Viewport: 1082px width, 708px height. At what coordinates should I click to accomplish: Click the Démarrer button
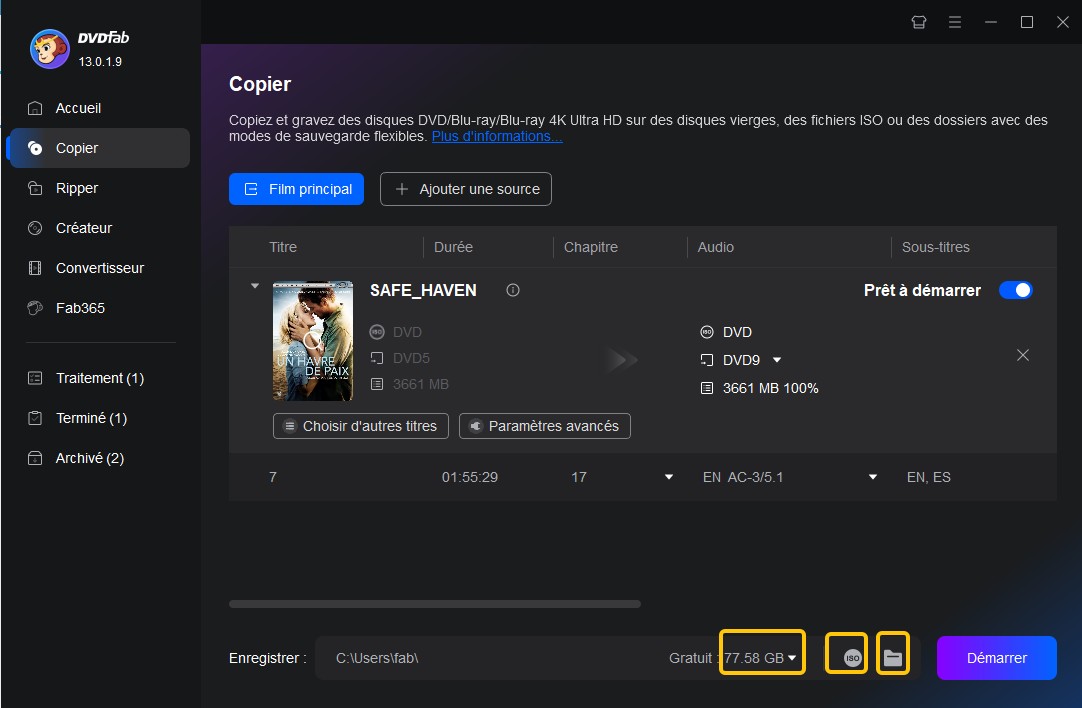tap(996, 658)
